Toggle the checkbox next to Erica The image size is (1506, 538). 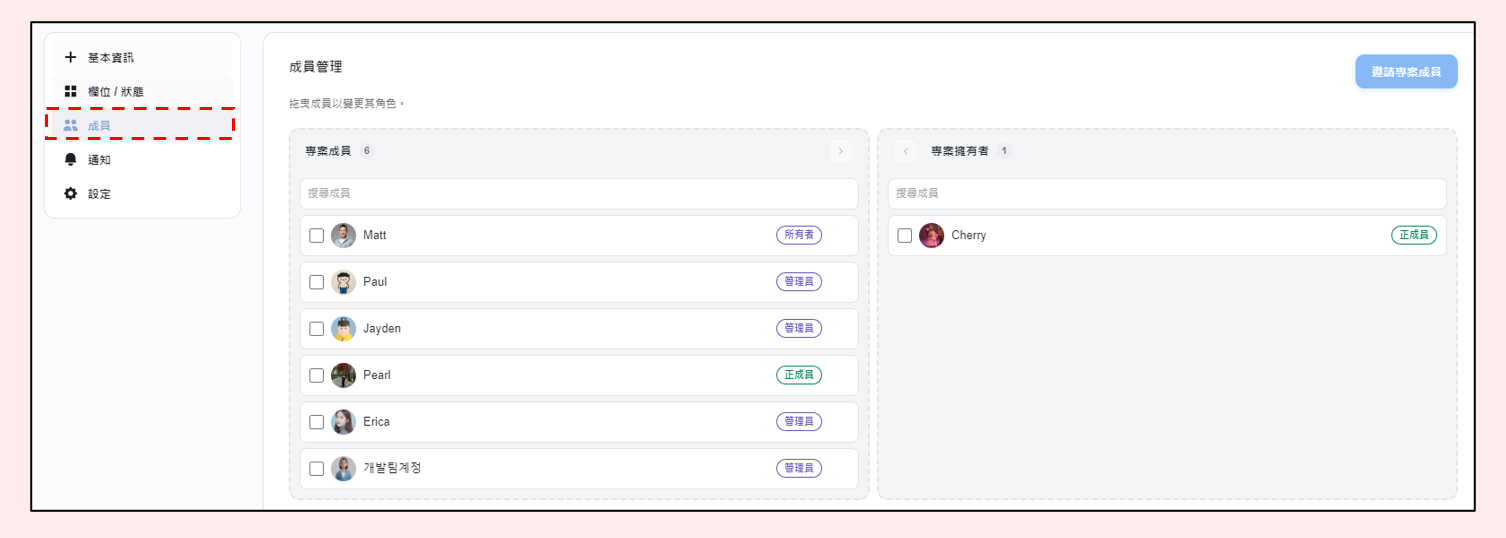pyautogui.click(x=316, y=422)
